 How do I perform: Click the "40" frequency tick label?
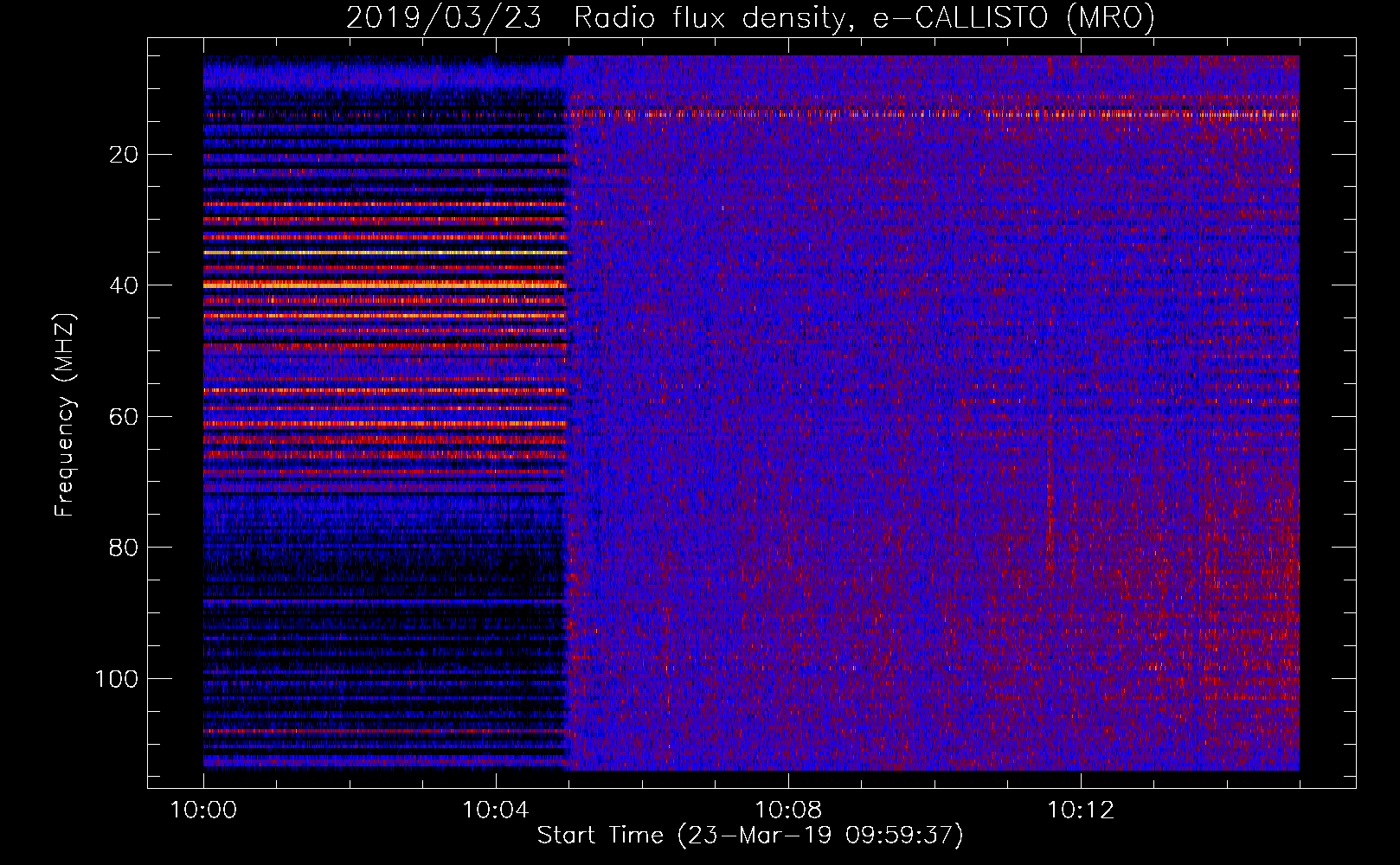[125, 285]
